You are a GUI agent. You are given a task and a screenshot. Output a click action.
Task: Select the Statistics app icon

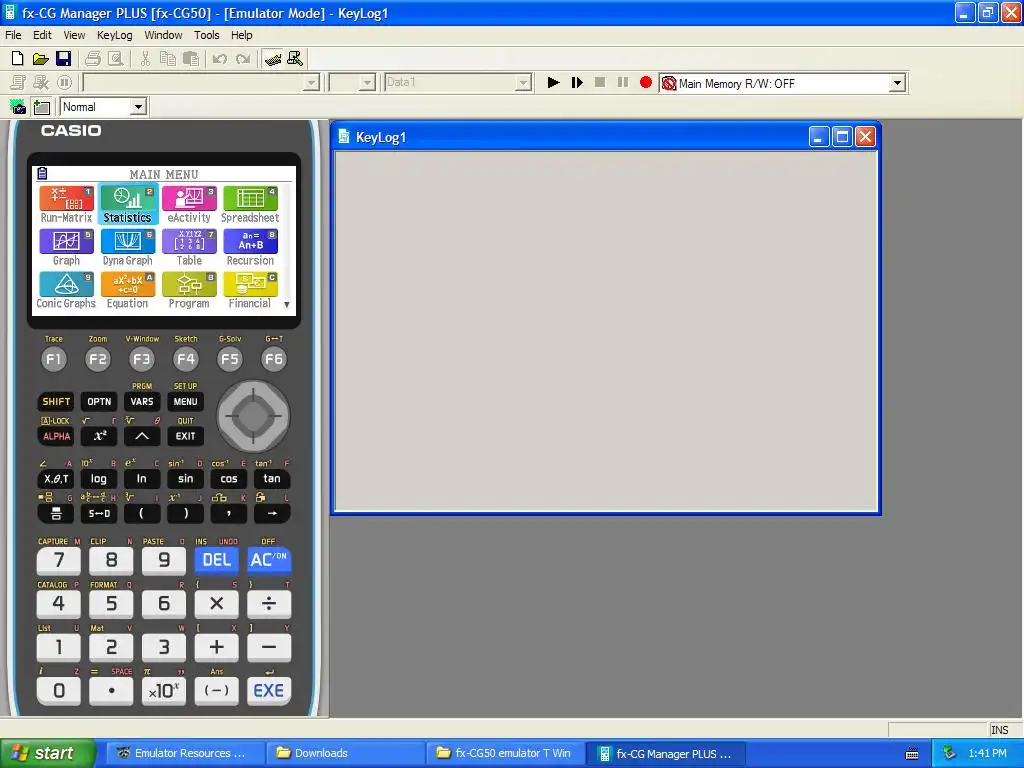(127, 204)
